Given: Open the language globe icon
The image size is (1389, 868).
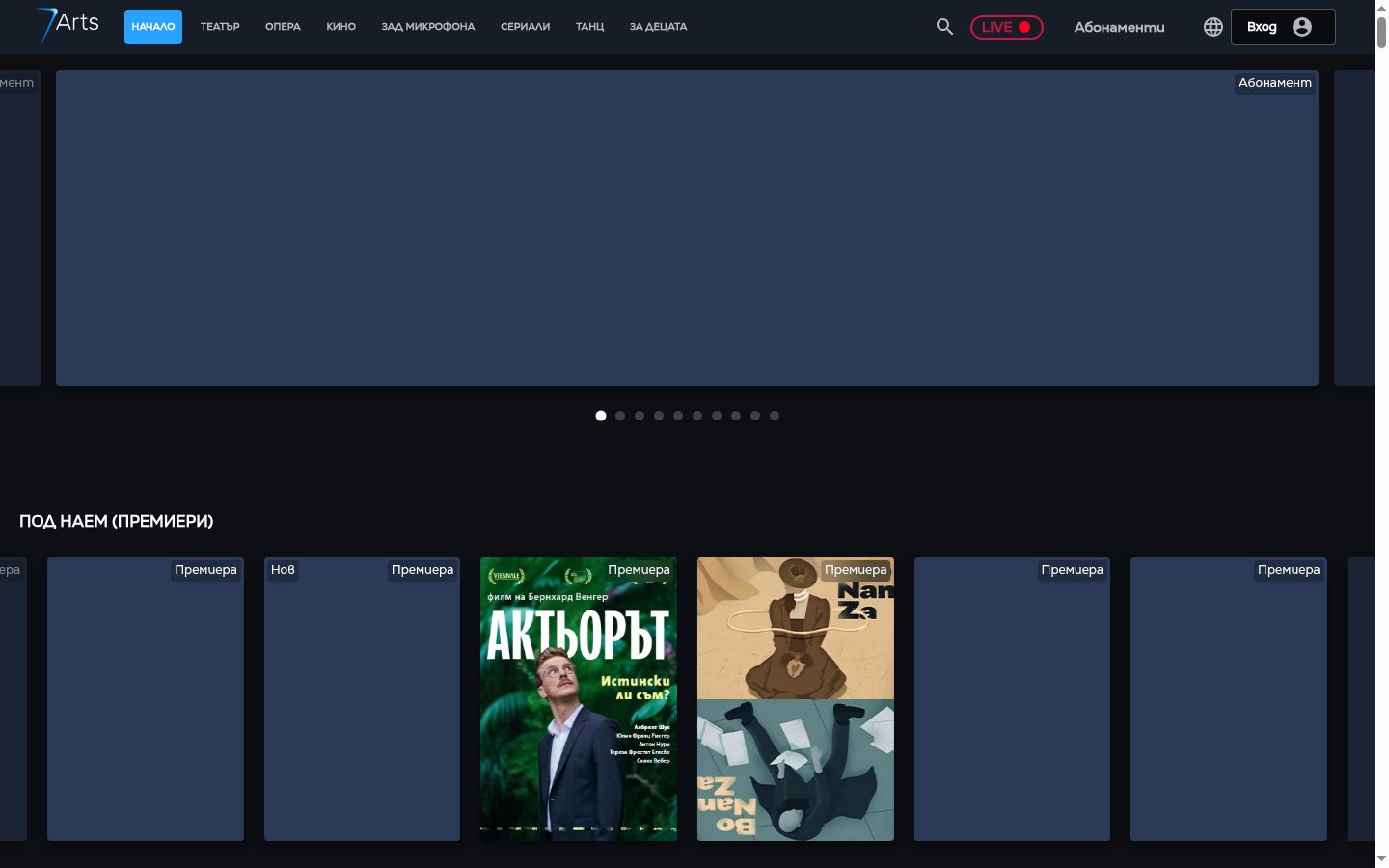Looking at the screenshot, I should point(1212,27).
